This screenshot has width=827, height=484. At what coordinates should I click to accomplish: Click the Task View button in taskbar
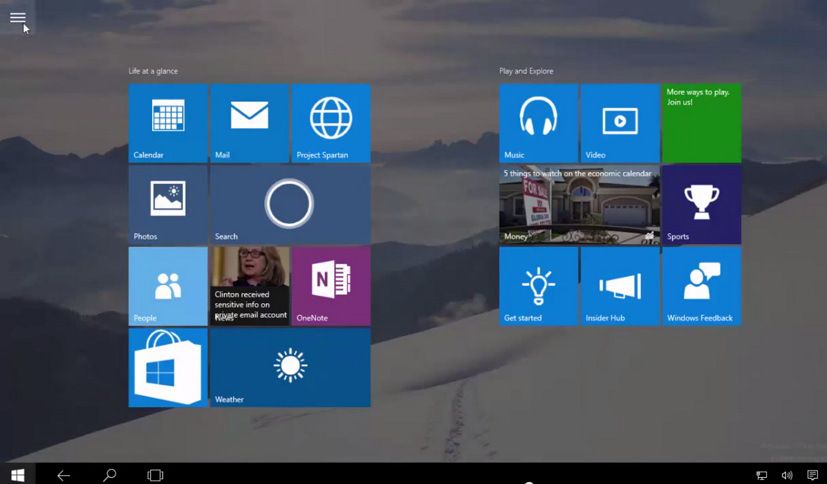(x=155, y=475)
